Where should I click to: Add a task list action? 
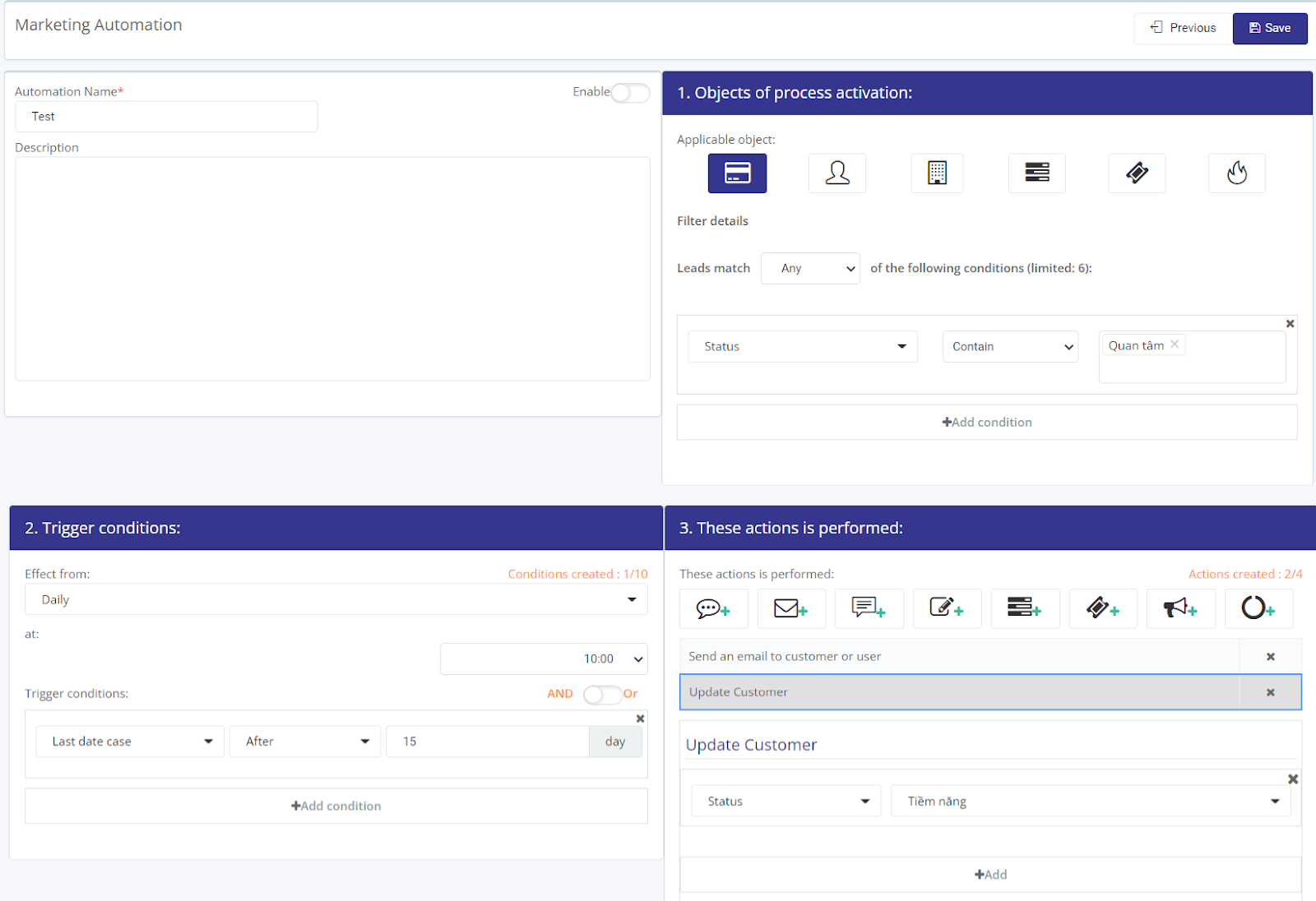point(1025,608)
